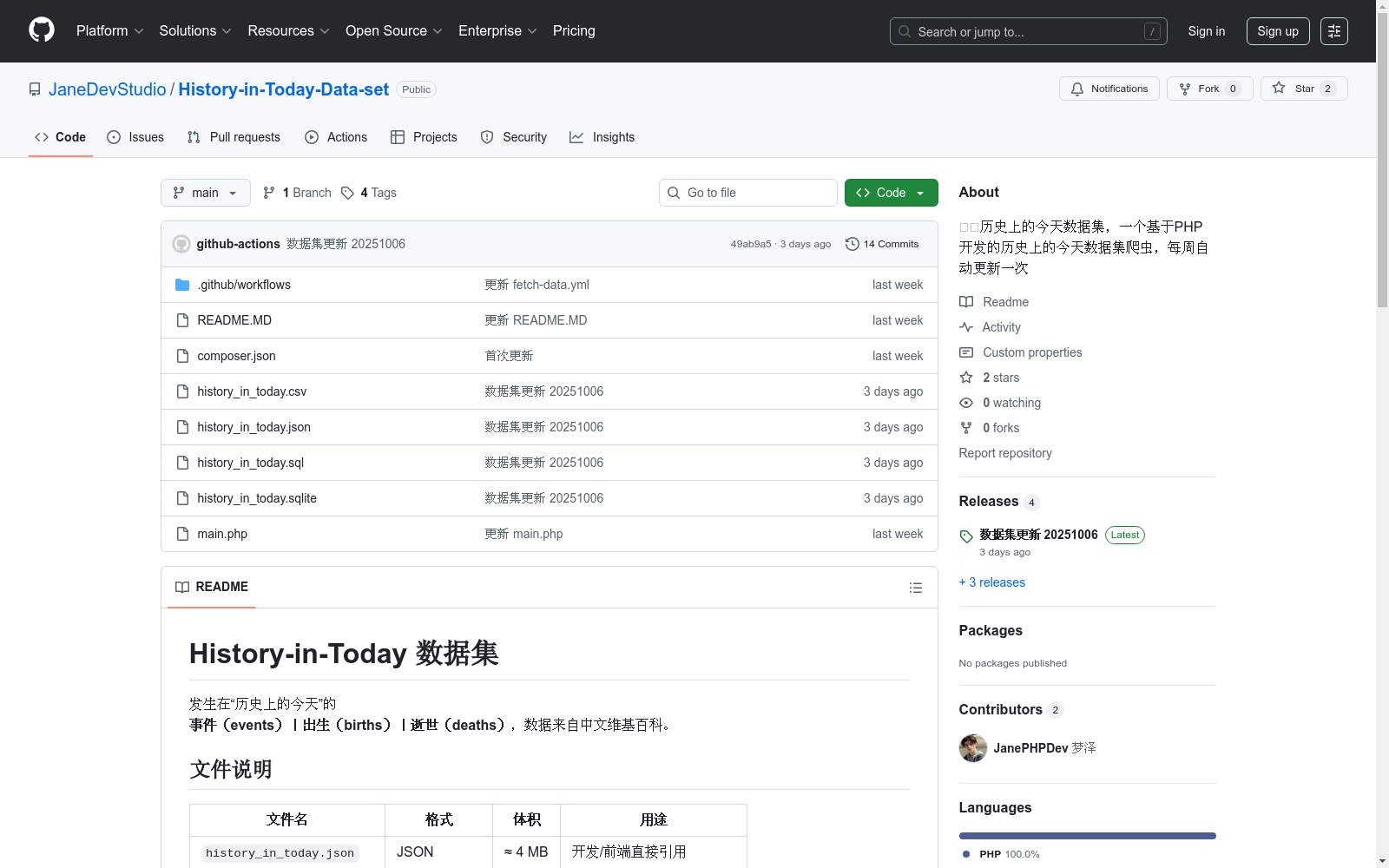Viewport: 1389px width, 868px height.
Task: Click the file icon for README.MD
Action: 182,320
